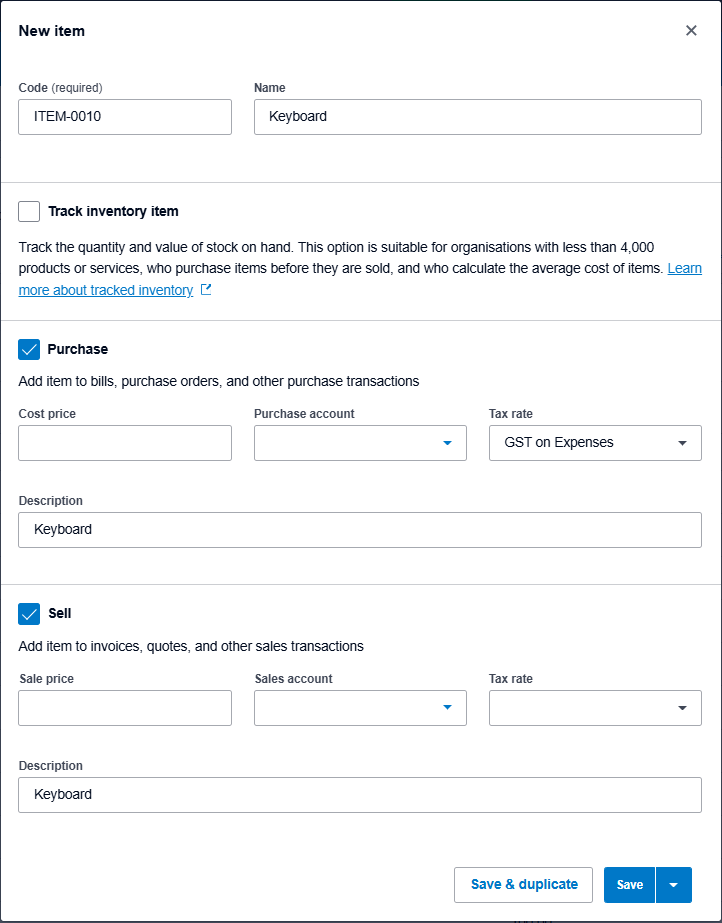Uncheck the Sell checkbox
Viewport: 722px width, 923px height.
29,613
